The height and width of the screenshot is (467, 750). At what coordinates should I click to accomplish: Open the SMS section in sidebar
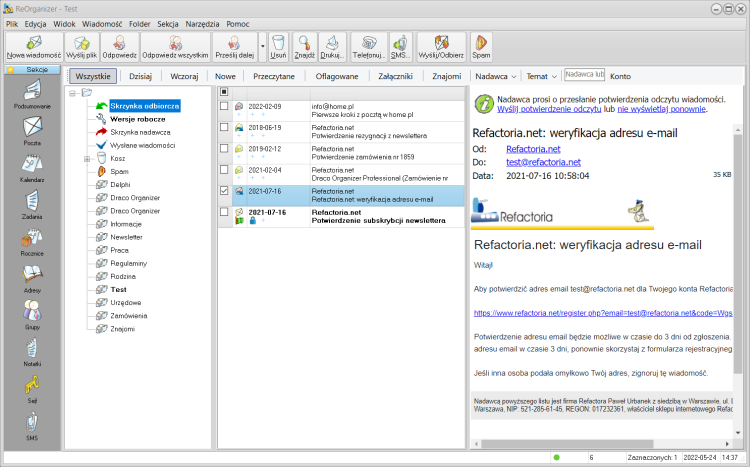[x=32, y=426]
